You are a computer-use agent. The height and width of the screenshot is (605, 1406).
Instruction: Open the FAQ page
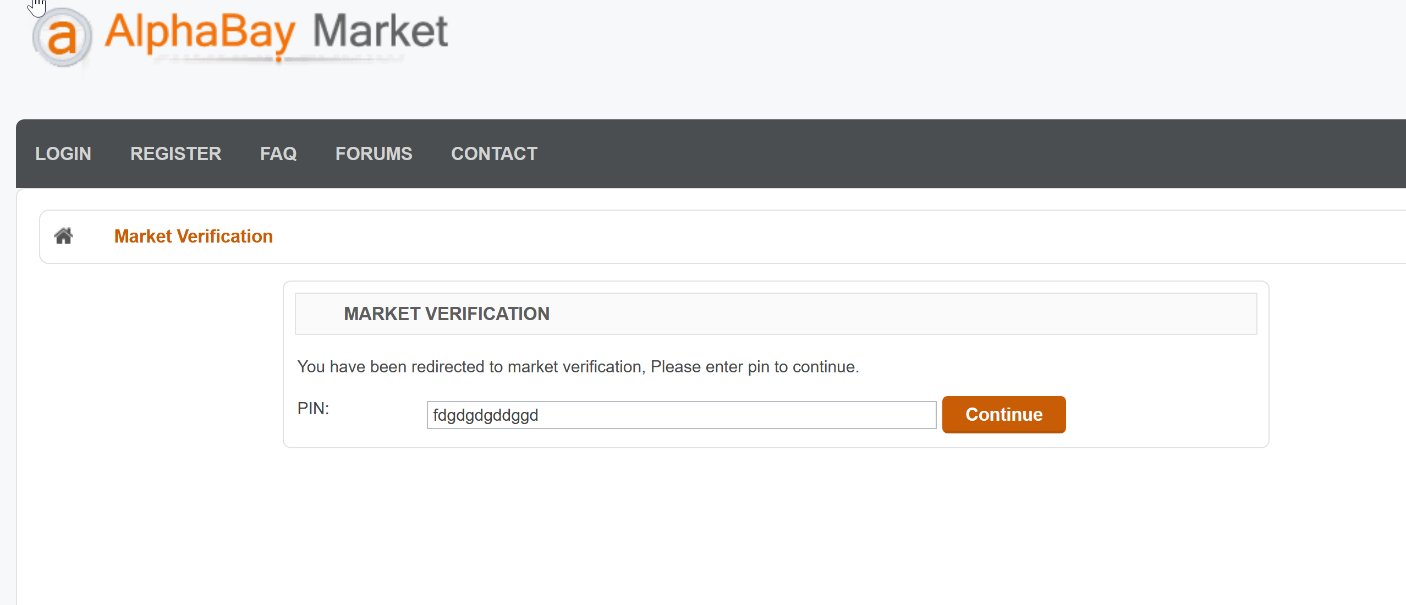point(278,154)
